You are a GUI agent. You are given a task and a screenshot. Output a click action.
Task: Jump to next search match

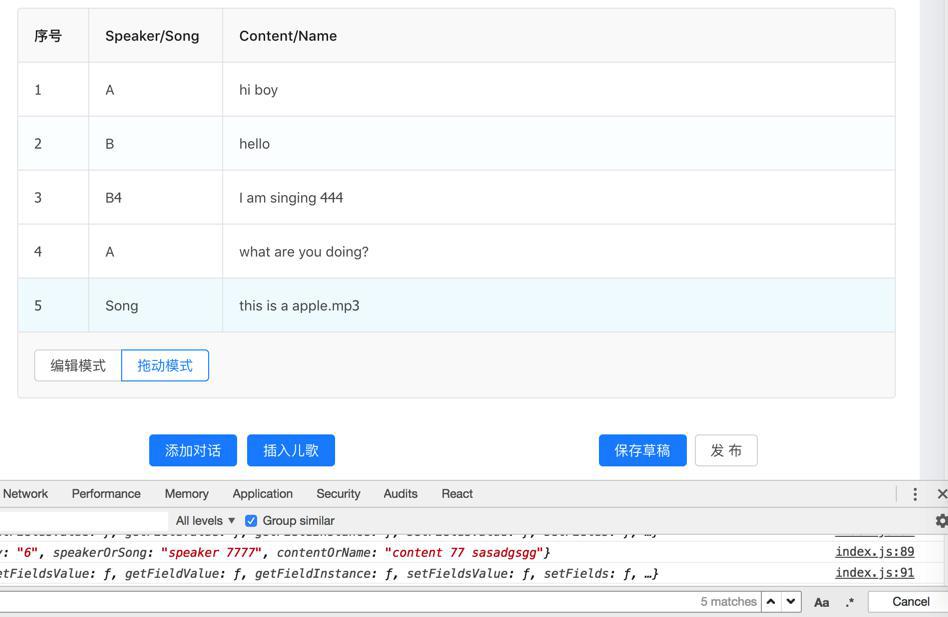click(x=791, y=602)
